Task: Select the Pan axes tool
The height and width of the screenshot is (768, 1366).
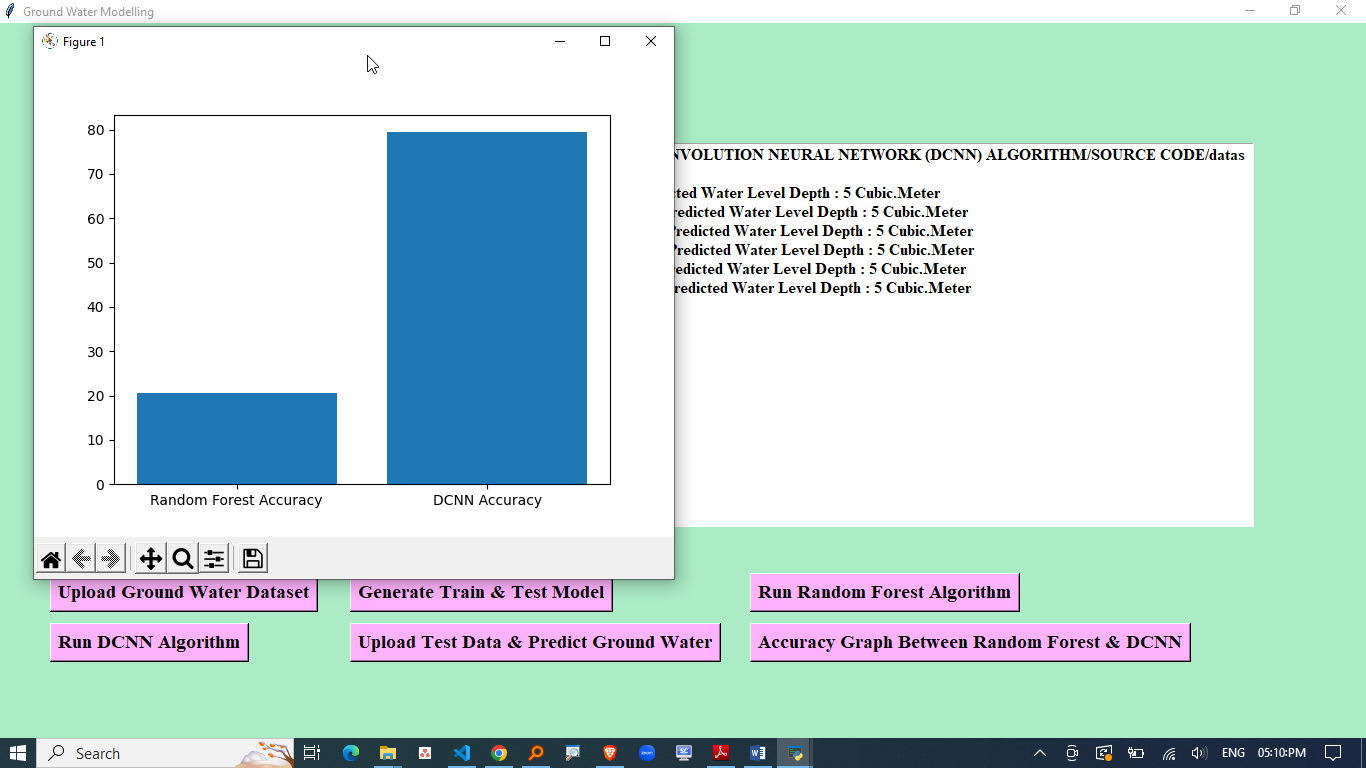Action: coord(150,559)
